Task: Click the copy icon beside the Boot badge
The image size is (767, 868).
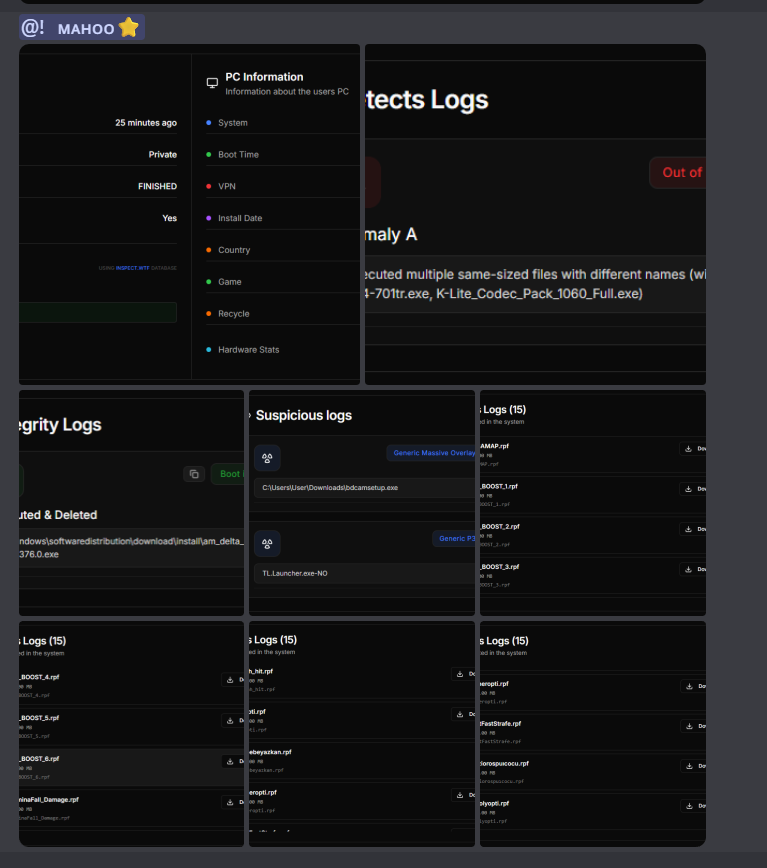Action: [x=194, y=474]
